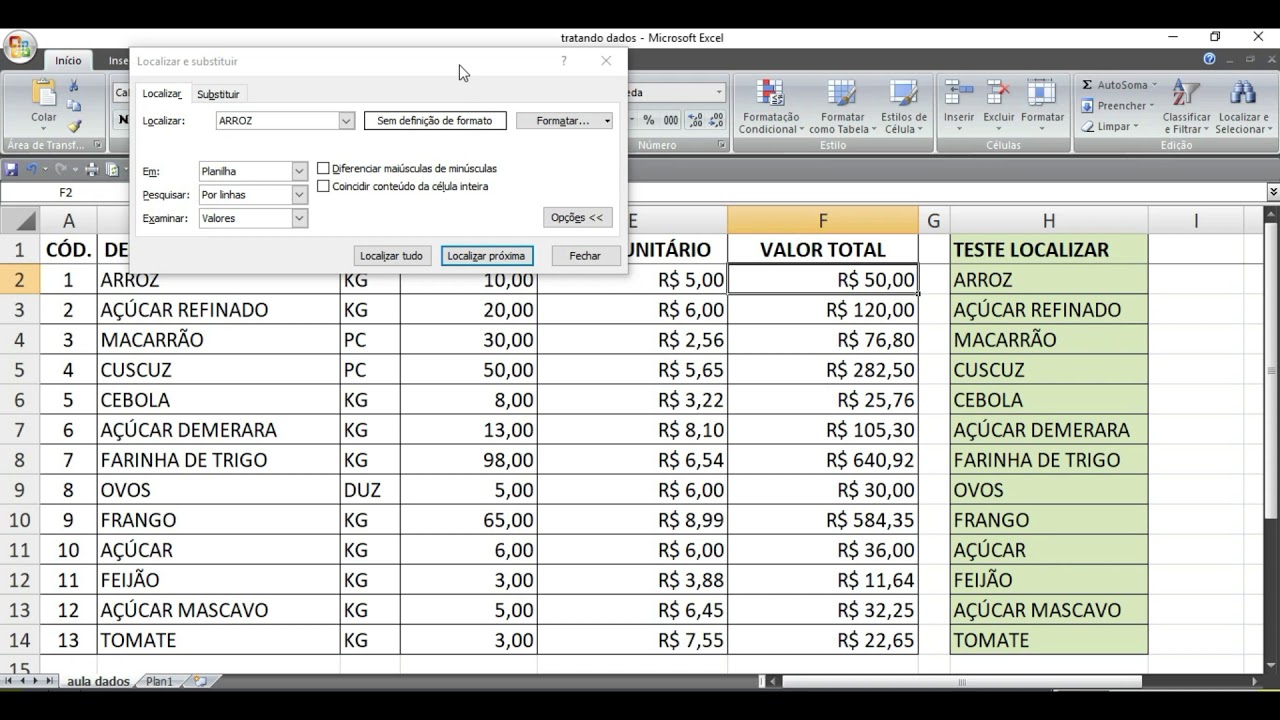Open Formatação Condicional in the ribbon
The image size is (1280, 720).
769,107
